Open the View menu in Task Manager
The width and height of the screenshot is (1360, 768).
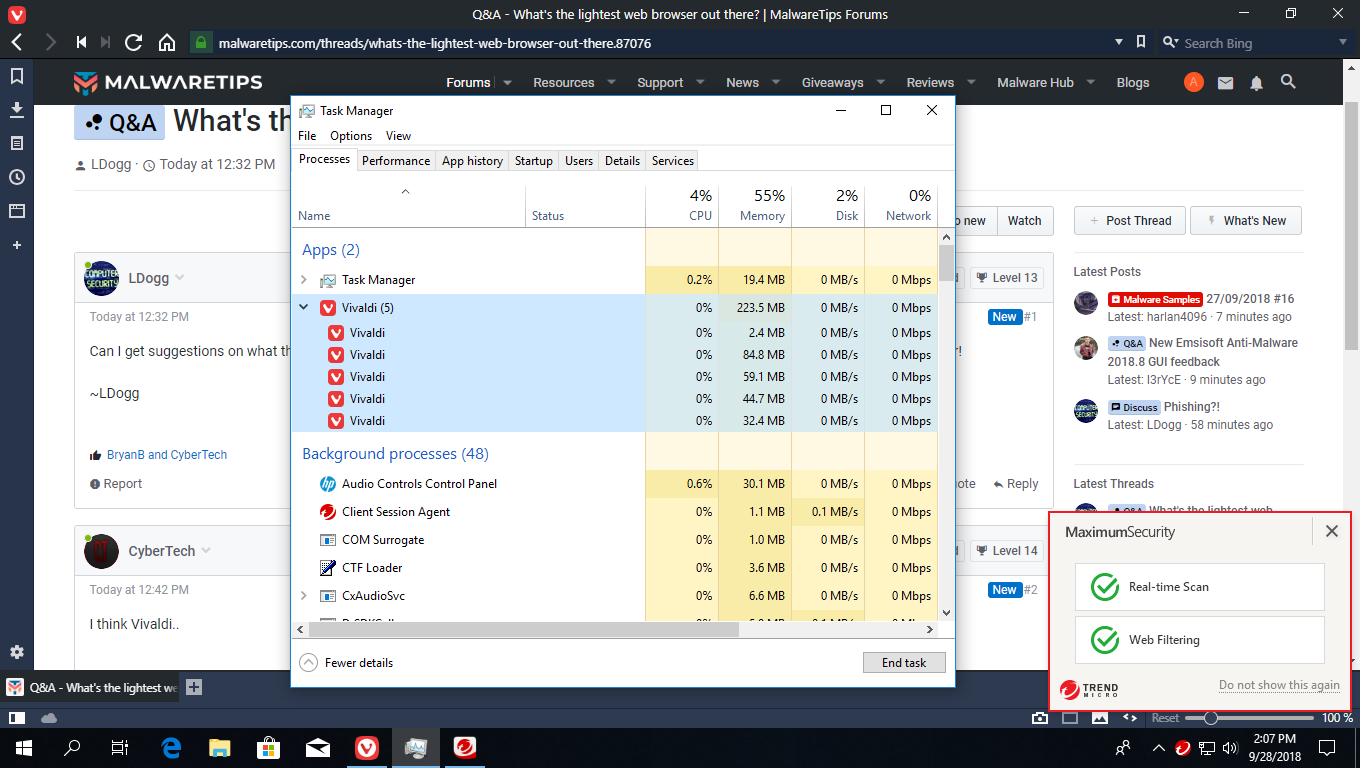(x=398, y=136)
